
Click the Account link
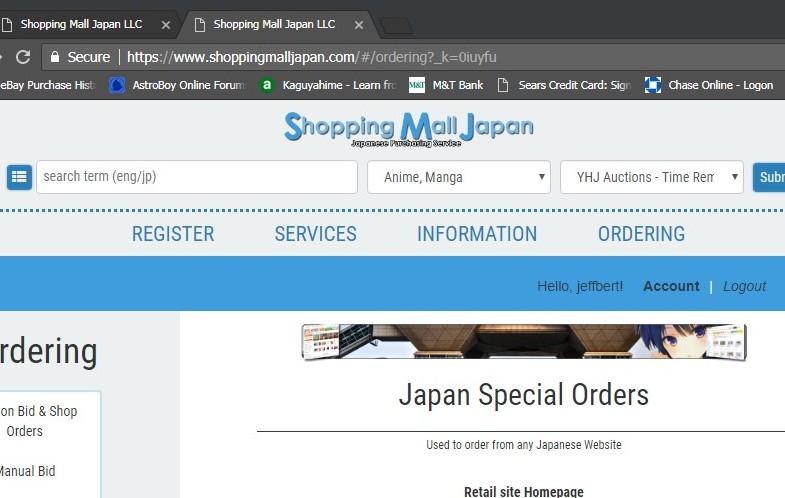click(x=671, y=286)
